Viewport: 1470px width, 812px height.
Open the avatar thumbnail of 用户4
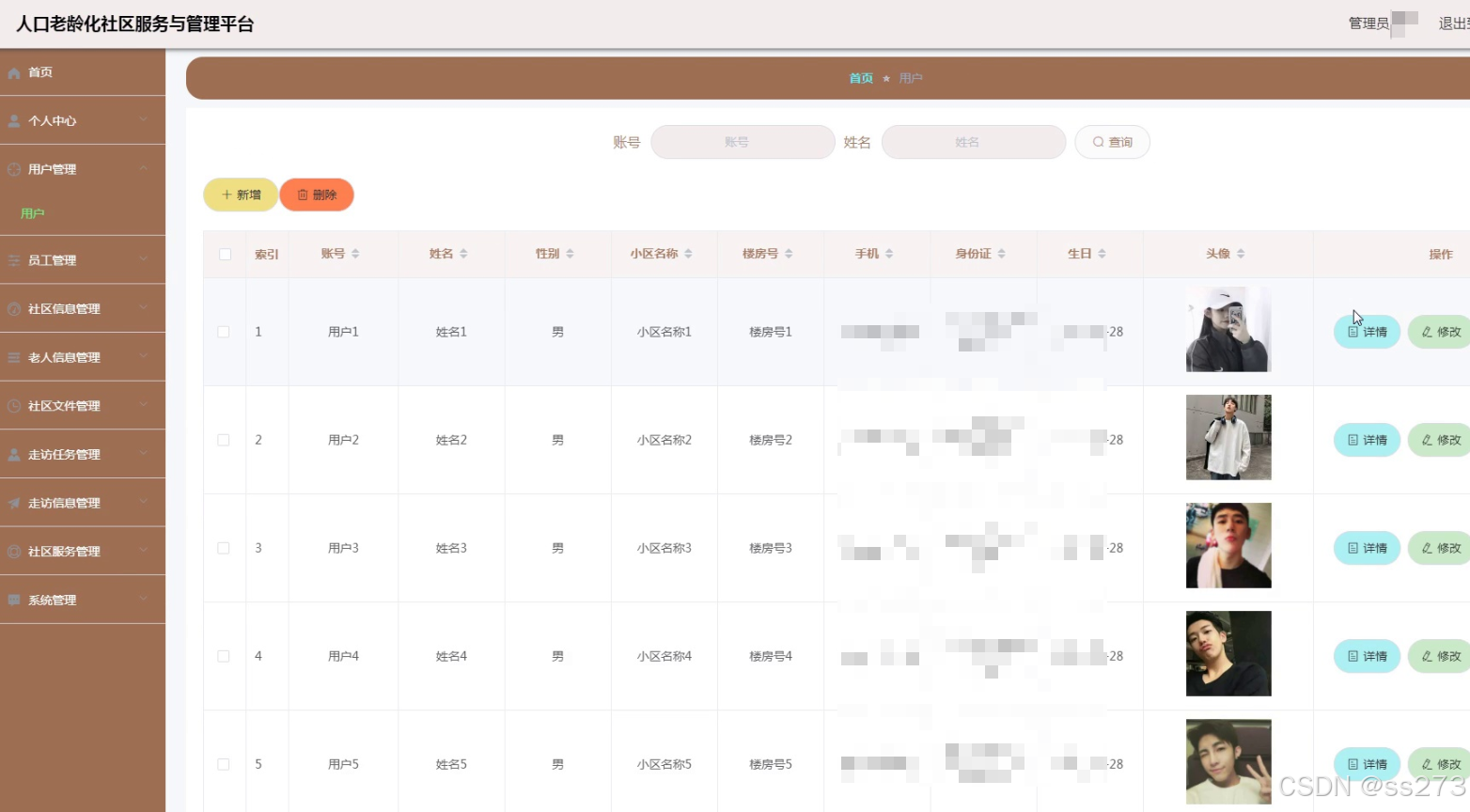pyautogui.click(x=1228, y=653)
